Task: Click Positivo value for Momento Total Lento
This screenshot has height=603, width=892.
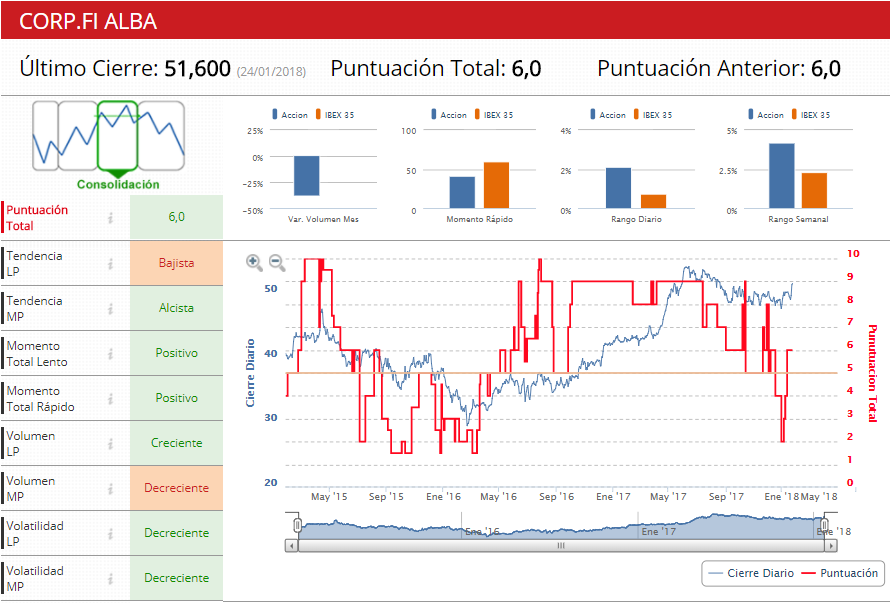Action: (x=176, y=353)
